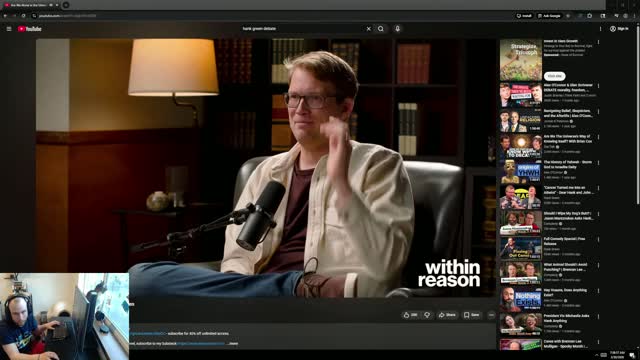
Task: Clear the search box with the X
Action: [x=369, y=29]
